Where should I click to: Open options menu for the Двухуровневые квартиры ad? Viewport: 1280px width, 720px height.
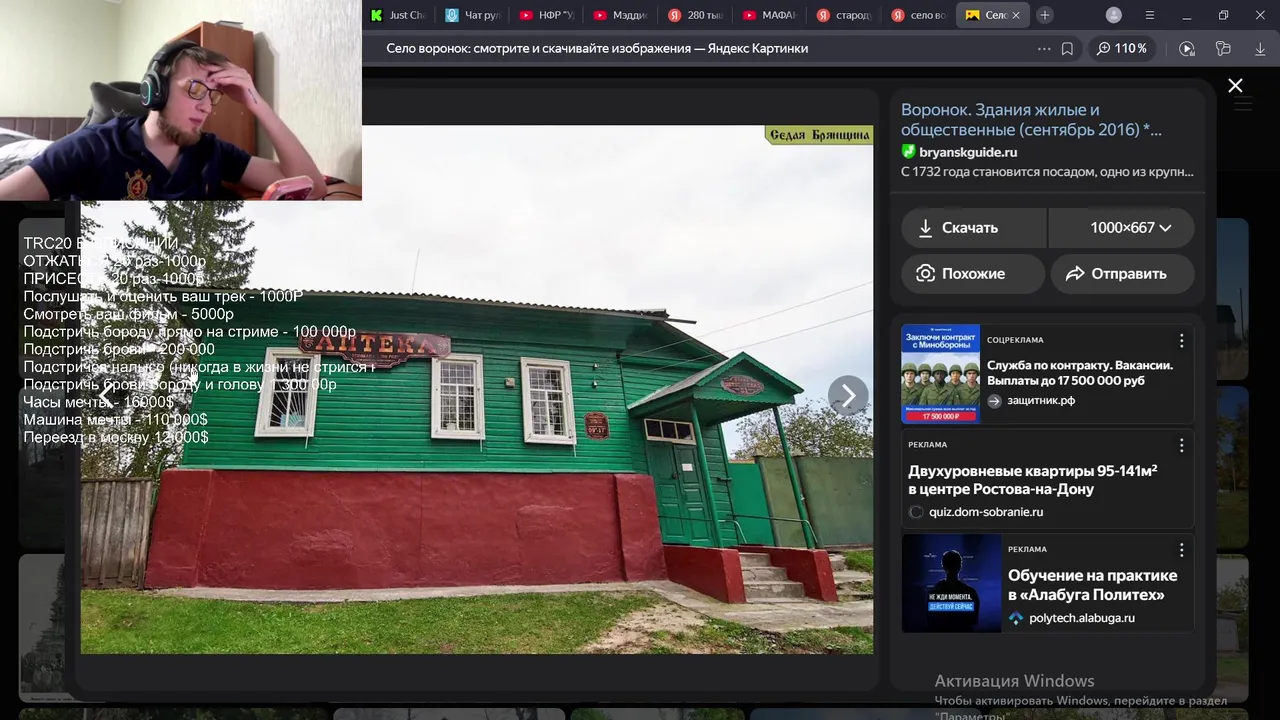coord(1181,445)
